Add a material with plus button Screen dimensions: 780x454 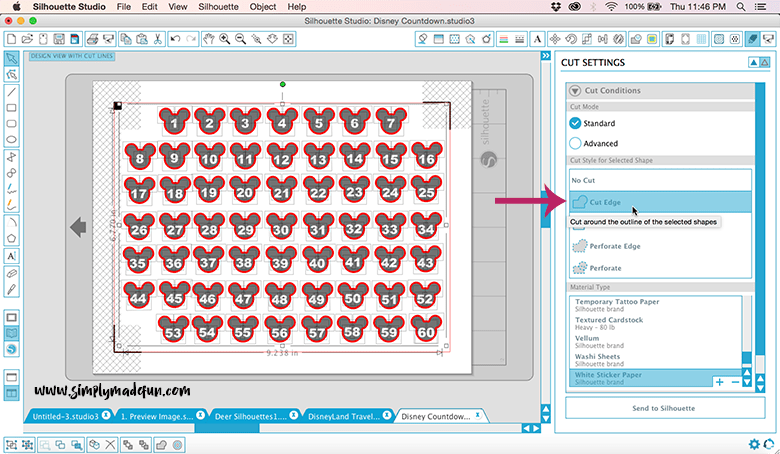pos(719,382)
